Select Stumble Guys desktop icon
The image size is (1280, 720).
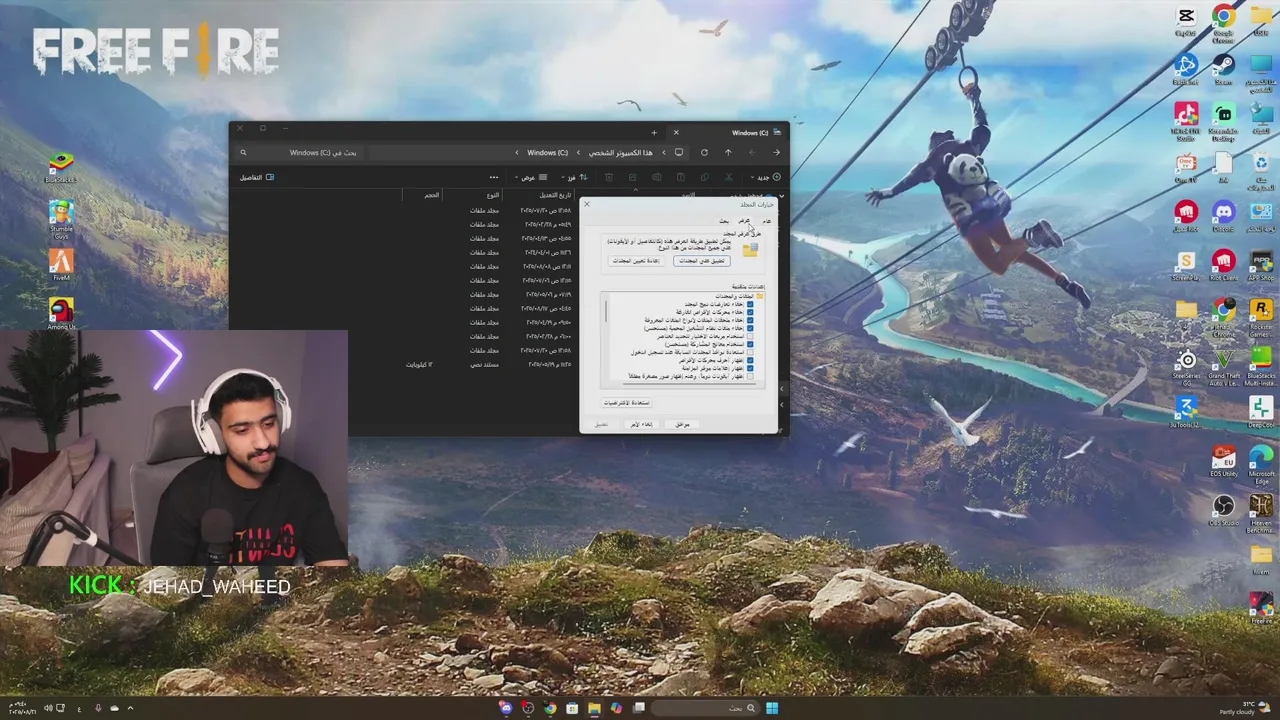[x=61, y=216]
